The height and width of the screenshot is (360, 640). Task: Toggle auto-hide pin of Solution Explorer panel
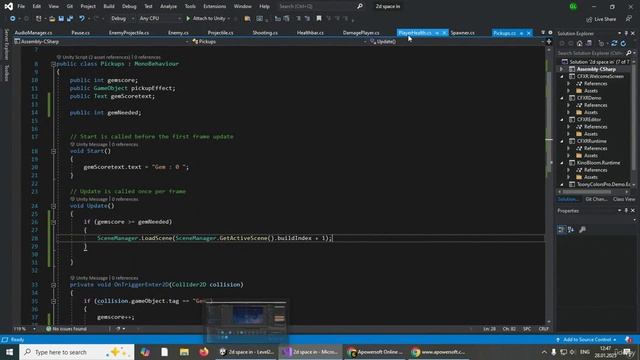(626, 33)
